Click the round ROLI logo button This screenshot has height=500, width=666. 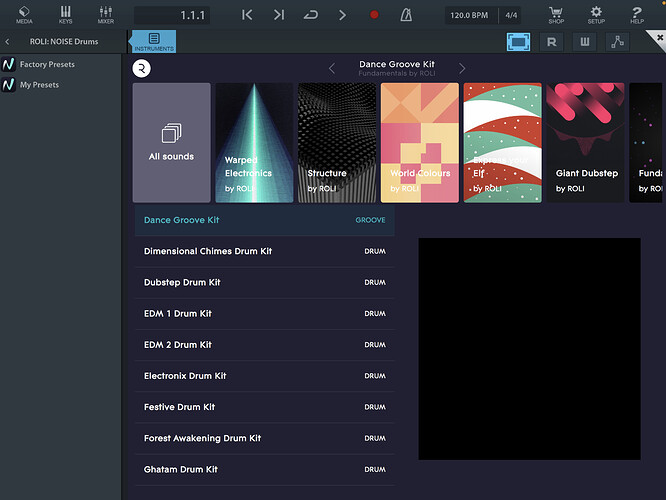click(141, 68)
